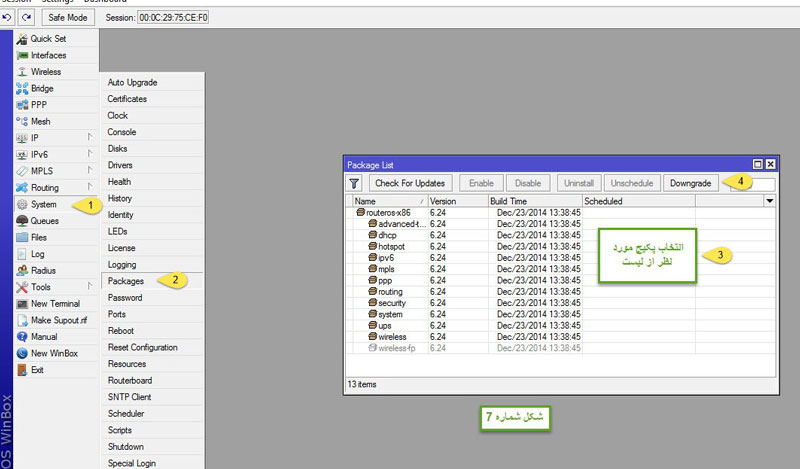Screen dimensions: 800x469
Task: Click the Session address field
Action: 173,17
